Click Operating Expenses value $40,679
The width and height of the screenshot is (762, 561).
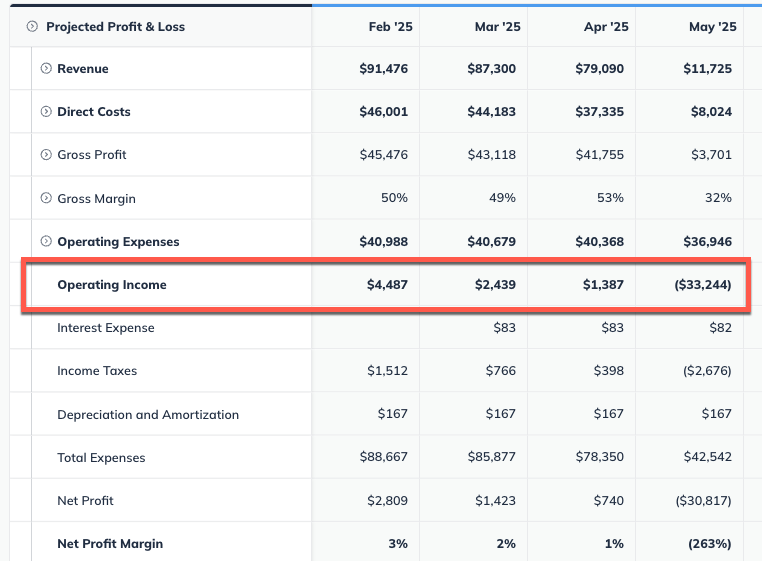coord(491,242)
